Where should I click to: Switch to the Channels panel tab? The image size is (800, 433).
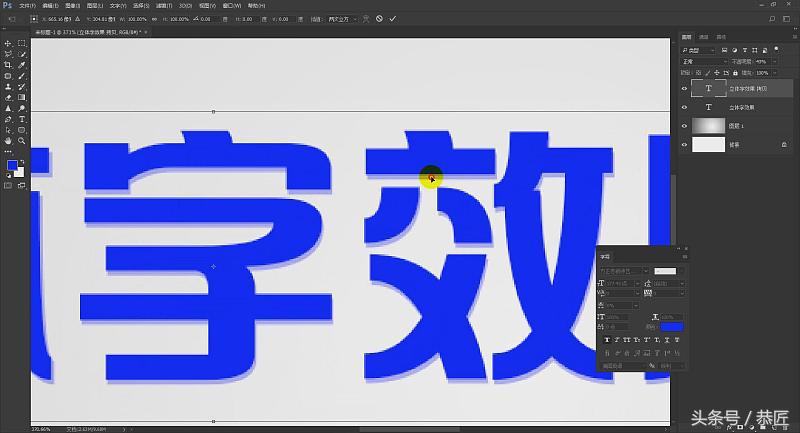704,37
